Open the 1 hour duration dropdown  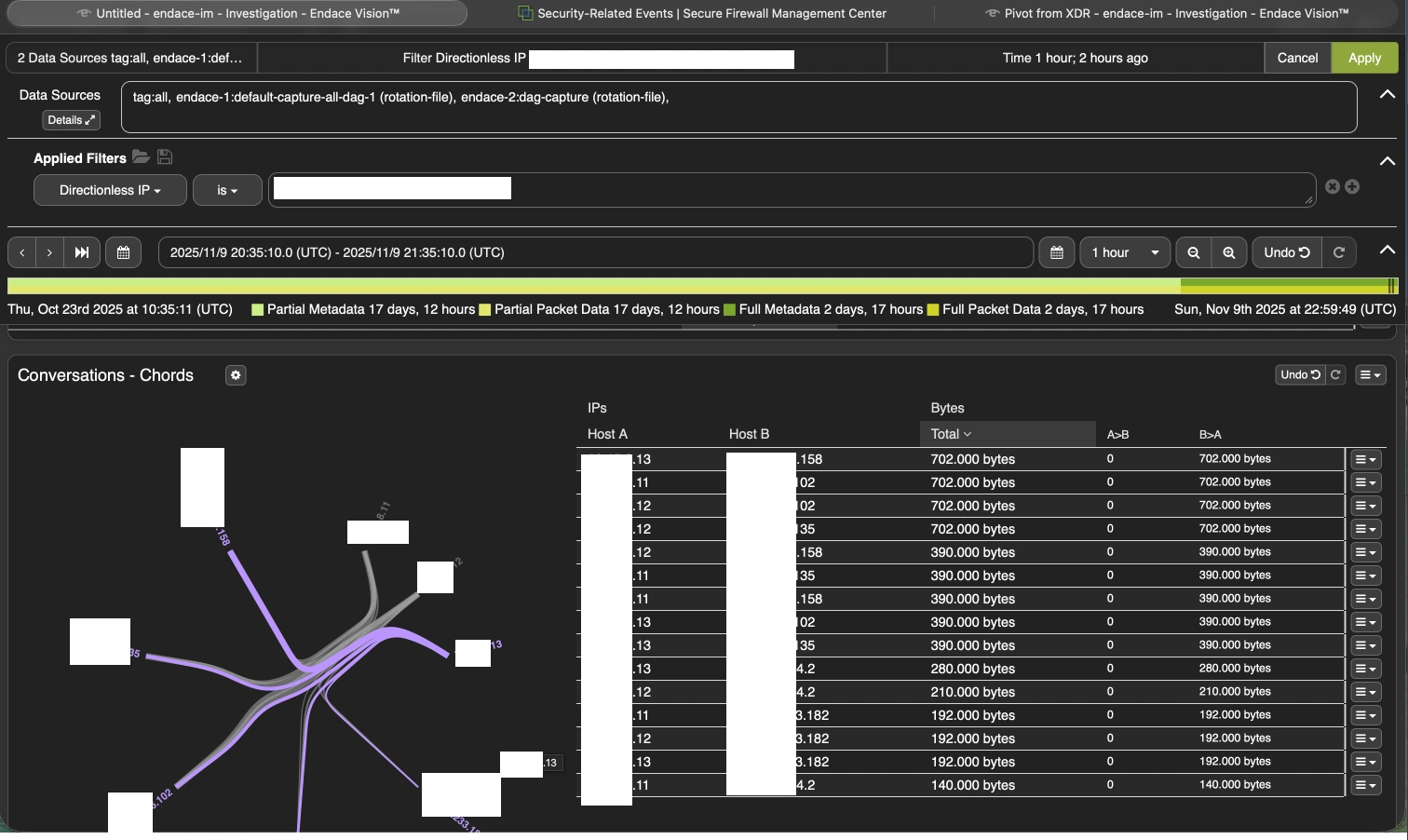(1124, 252)
